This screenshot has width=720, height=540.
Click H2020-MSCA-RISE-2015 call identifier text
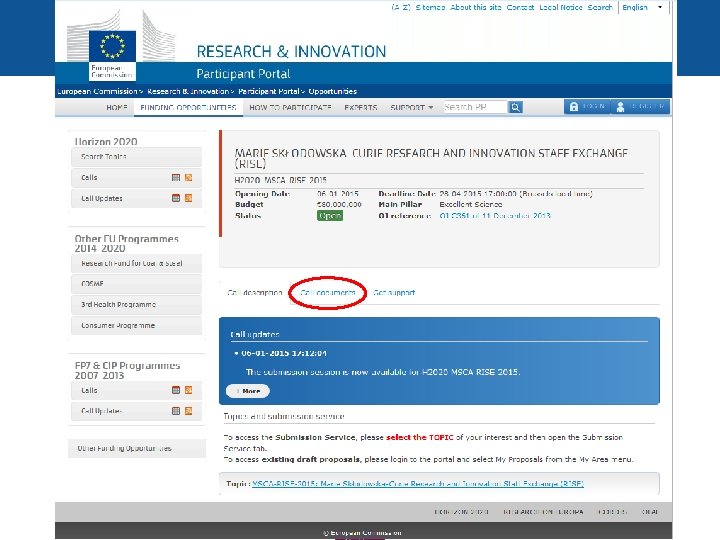coord(280,180)
